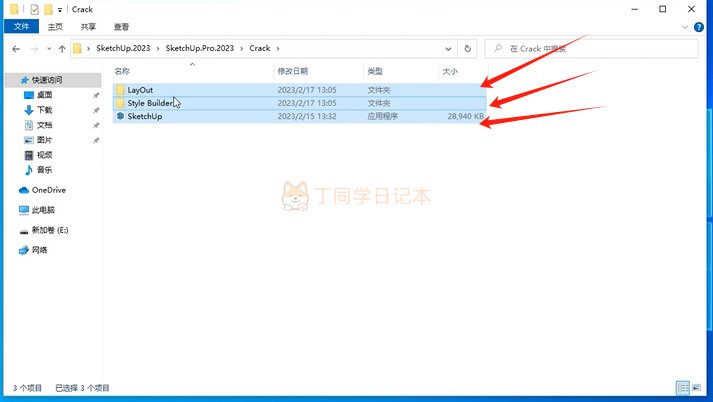Click SketchUp.2023 in the address path

[123, 48]
